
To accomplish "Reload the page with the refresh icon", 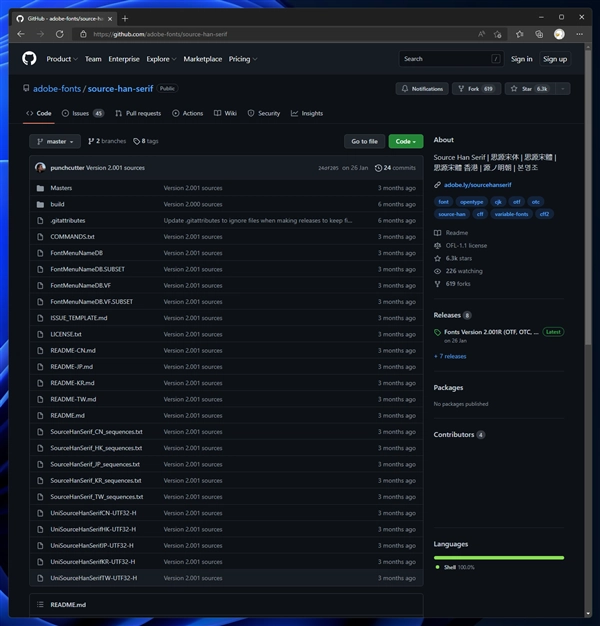I will (x=59, y=34).
